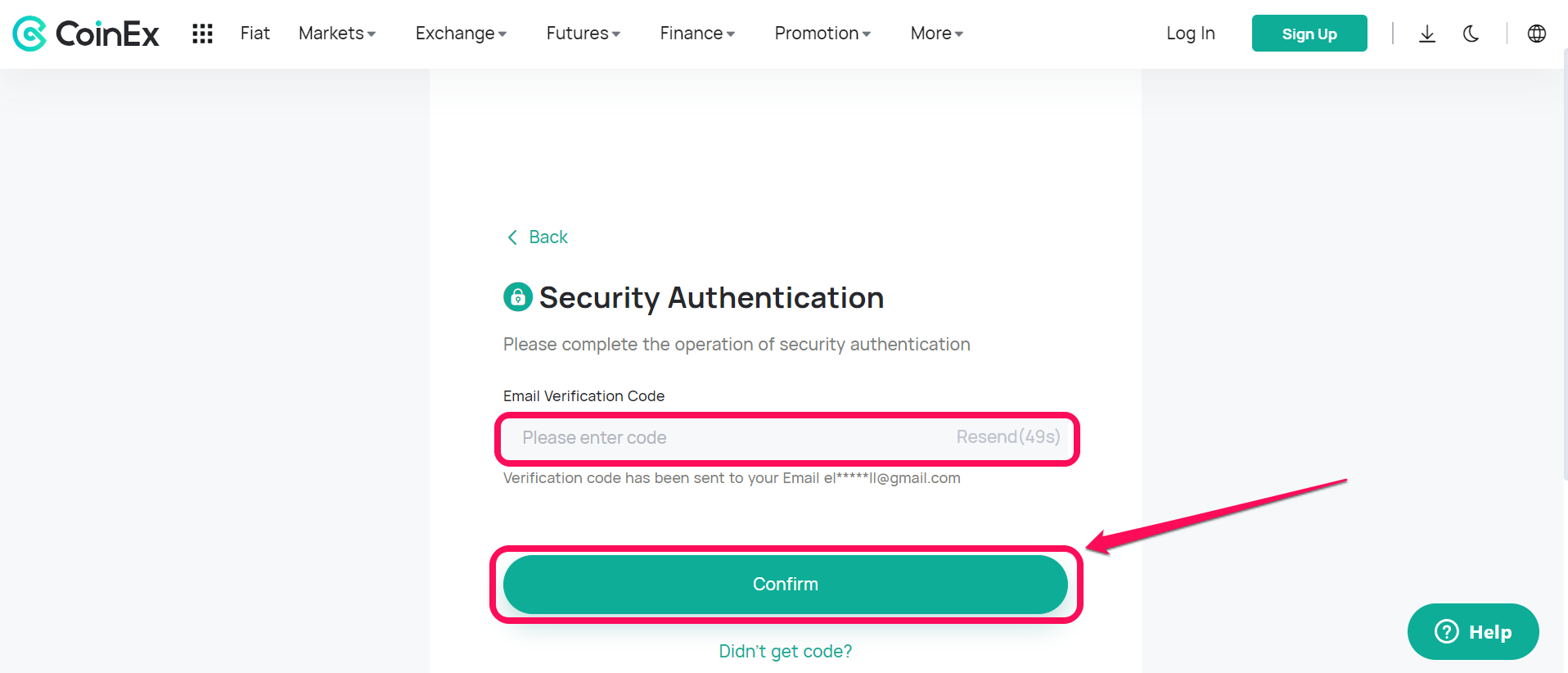The height and width of the screenshot is (673, 1568).
Task: Open the Finance menu
Action: pyautogui.click(x=697, y=34)
